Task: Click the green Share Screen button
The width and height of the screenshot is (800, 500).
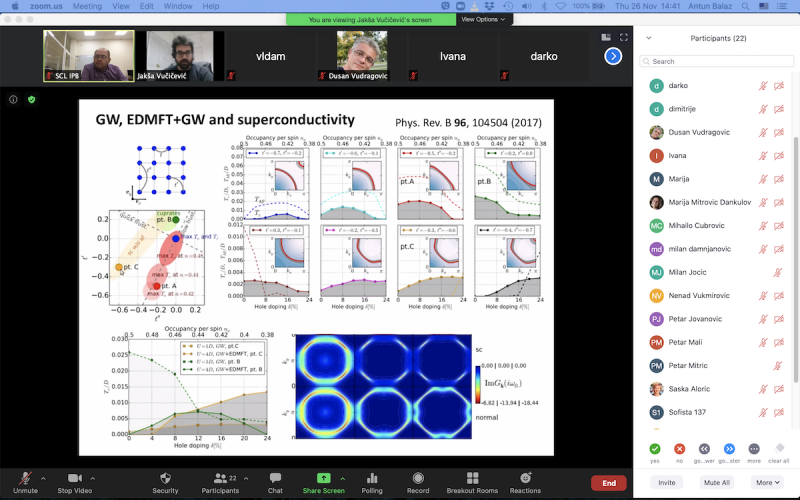Action: click(x=323, y=483)
